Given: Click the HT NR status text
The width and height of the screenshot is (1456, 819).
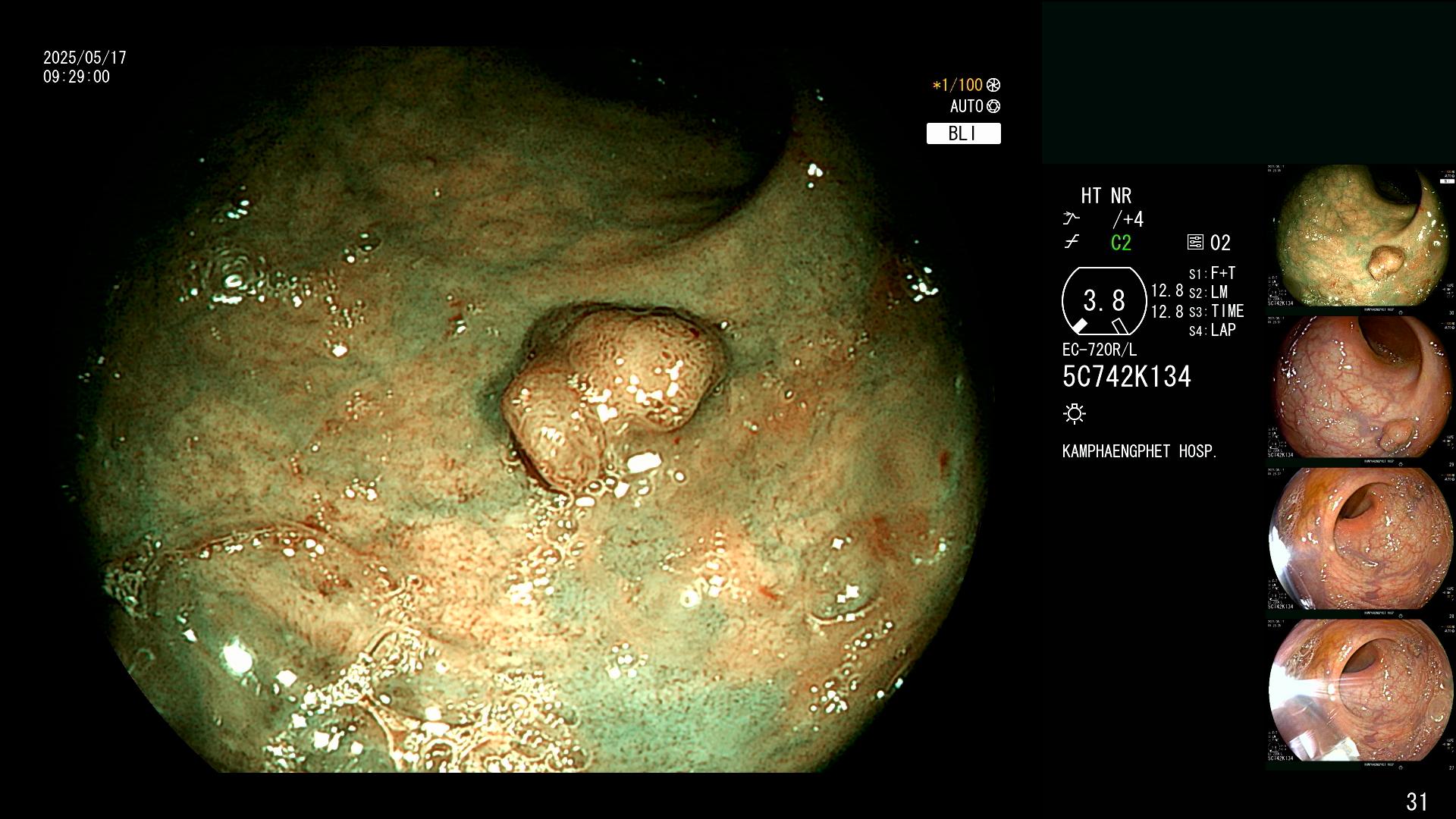Looking at the screenshot, I should (x=1106, y=196).
